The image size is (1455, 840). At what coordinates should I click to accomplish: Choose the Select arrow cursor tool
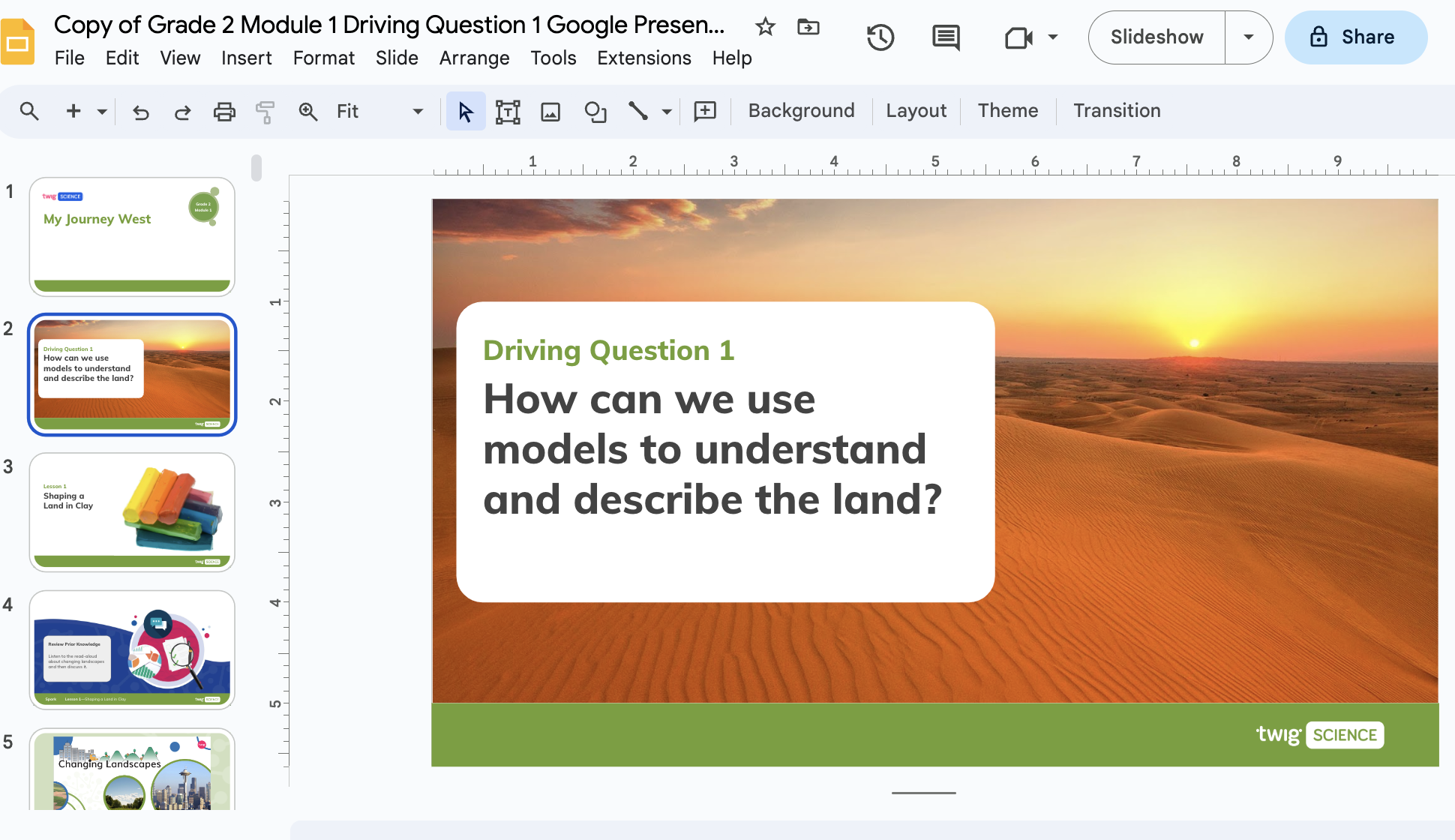(466, 112)
